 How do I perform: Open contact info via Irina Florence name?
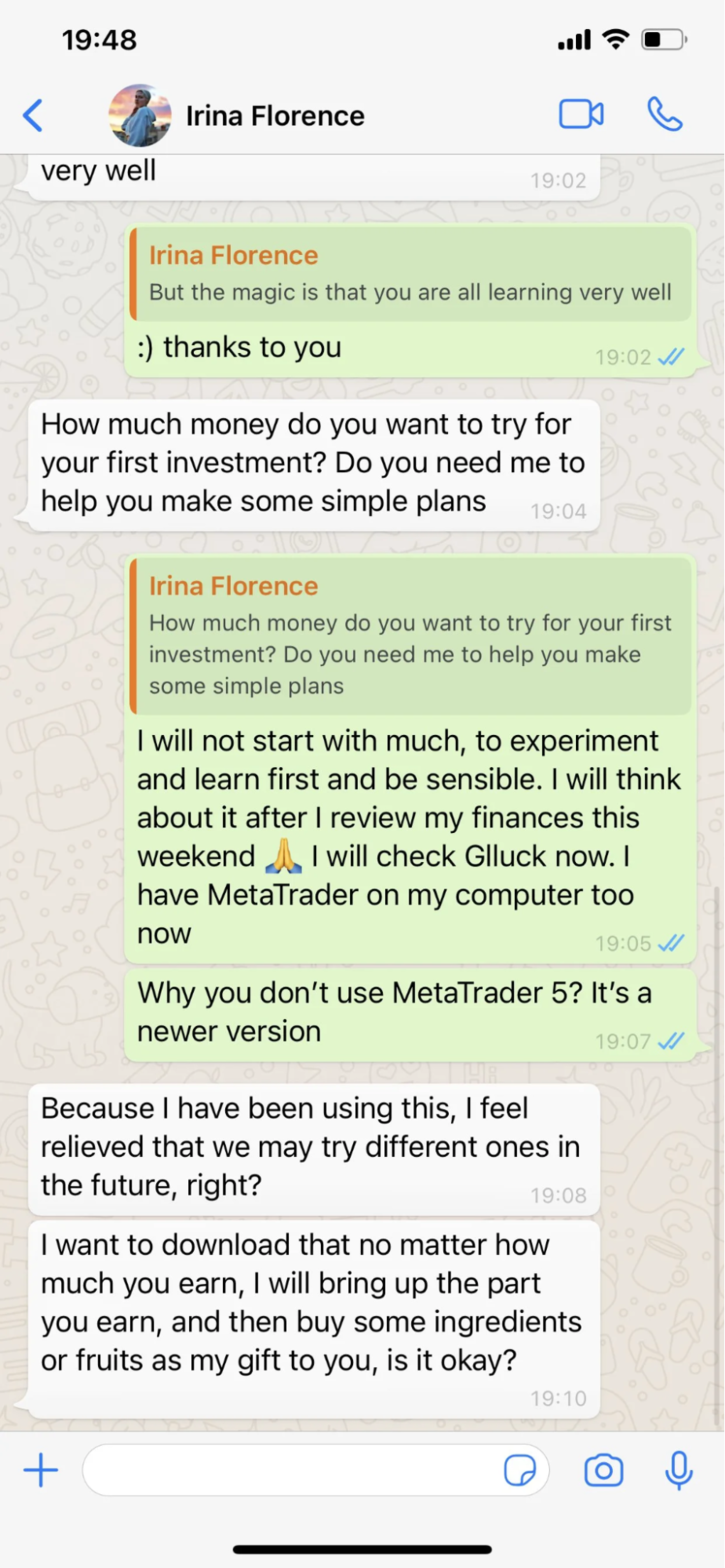[275, 116]
